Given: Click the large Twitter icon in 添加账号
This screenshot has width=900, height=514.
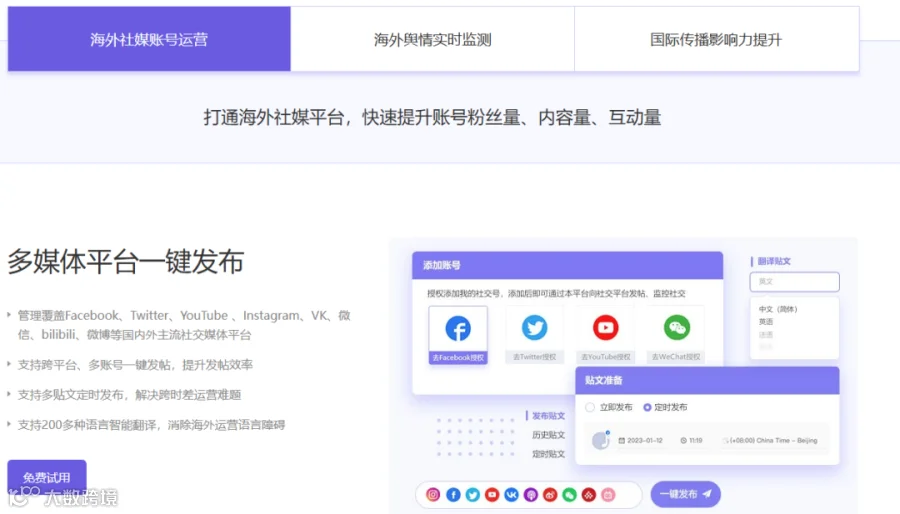Looking at the screenshot, I should 534,328.
